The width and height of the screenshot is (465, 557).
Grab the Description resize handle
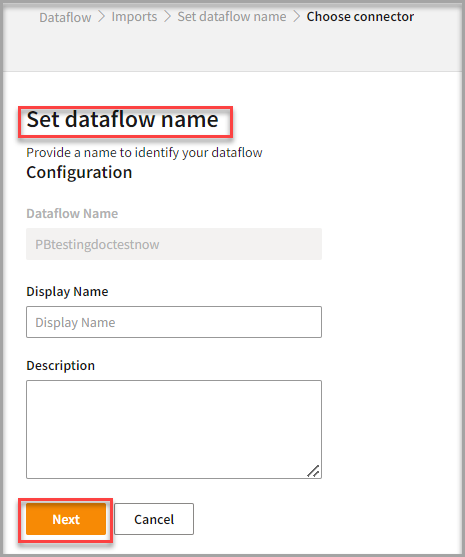click(x=314, y=471)
